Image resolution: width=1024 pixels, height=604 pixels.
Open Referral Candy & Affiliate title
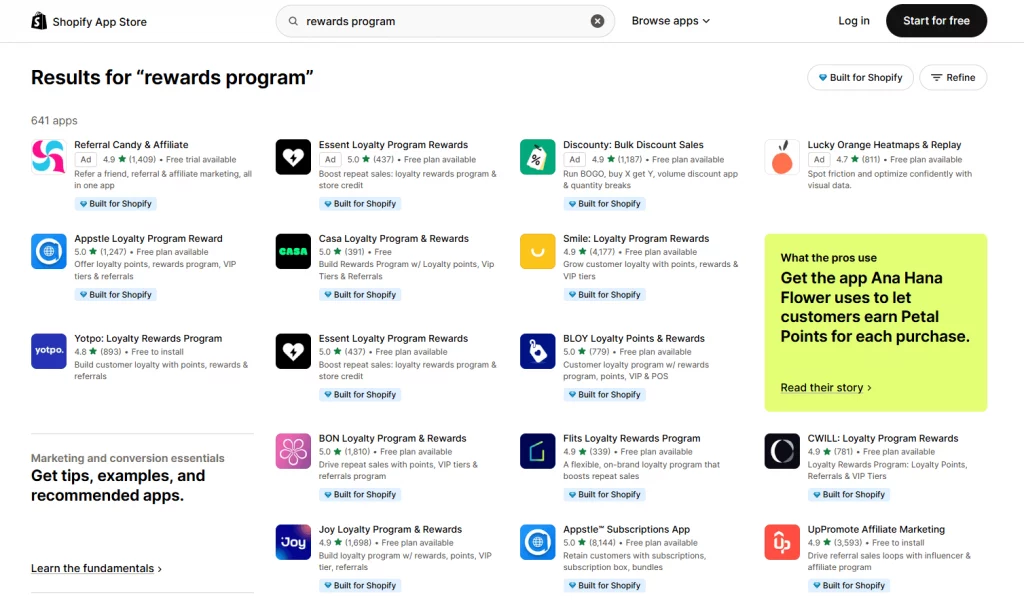(x=131, y=145)
